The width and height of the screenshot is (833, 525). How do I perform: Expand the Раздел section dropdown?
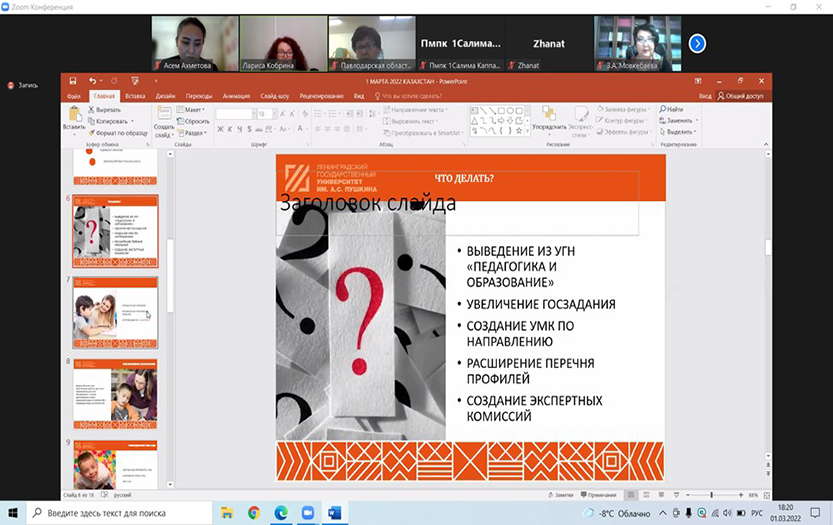196,132
